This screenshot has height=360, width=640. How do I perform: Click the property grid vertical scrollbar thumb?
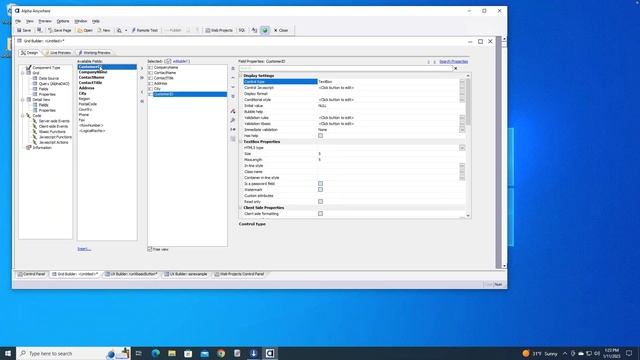click(468, 102)
